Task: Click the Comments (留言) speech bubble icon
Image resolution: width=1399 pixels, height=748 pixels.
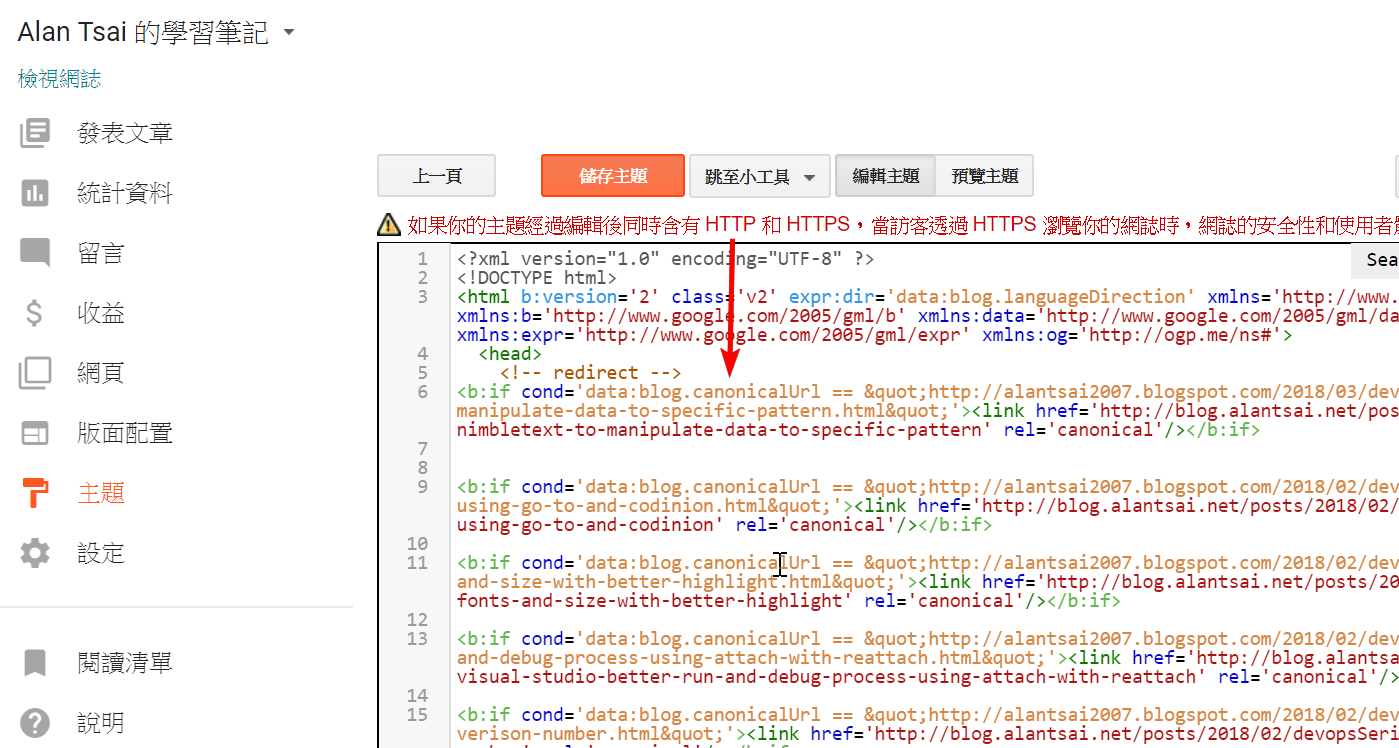Action: (35, 253)
